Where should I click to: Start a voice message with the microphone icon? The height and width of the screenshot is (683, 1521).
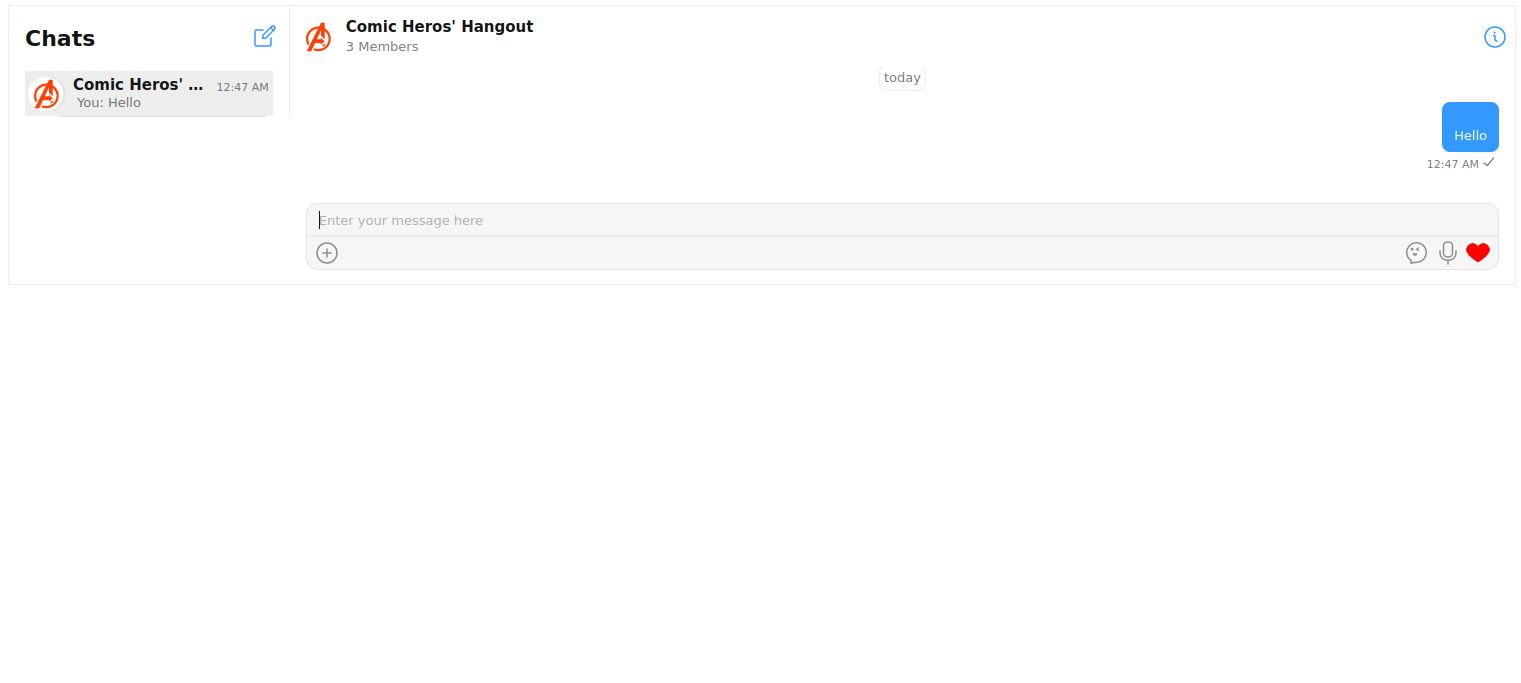tap(1448, 253)
